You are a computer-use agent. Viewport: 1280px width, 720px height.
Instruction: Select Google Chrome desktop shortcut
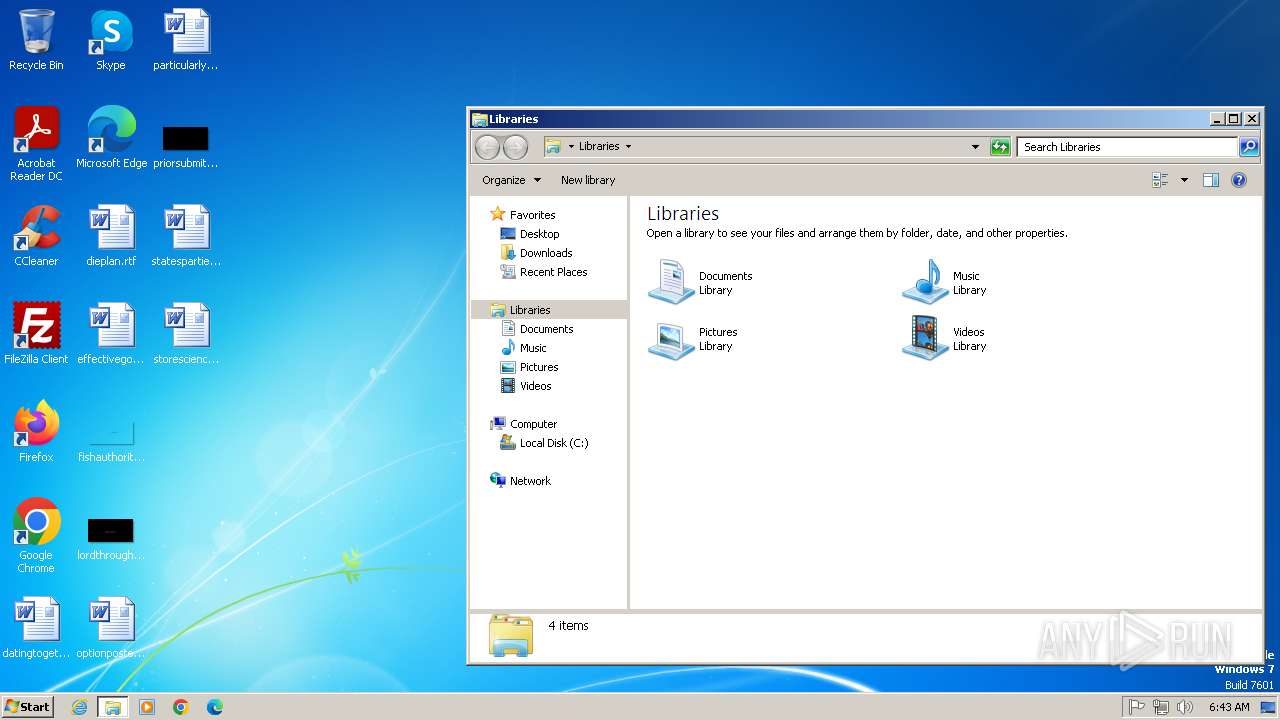tap(36, 536)
